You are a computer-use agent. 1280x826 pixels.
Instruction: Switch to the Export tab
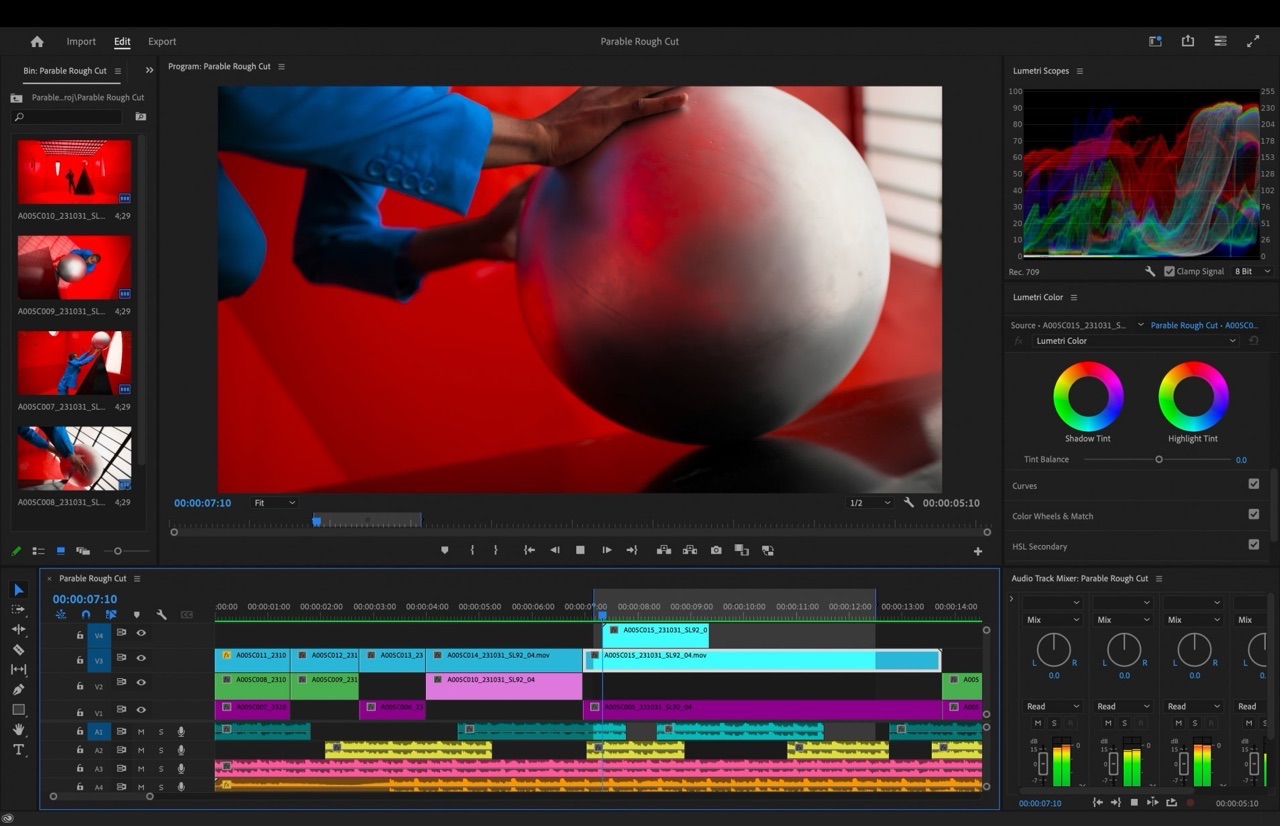[x=162, y=42]
